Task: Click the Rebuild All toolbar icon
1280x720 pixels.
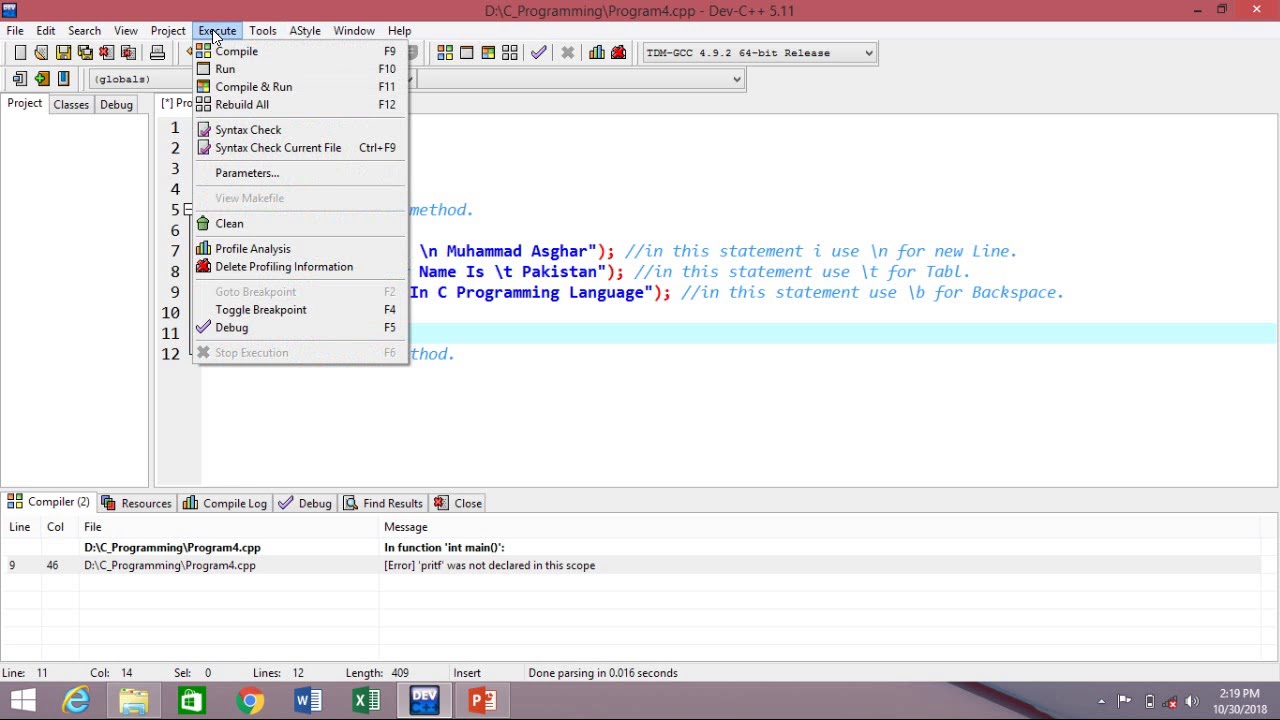Action: pos(510,53)
